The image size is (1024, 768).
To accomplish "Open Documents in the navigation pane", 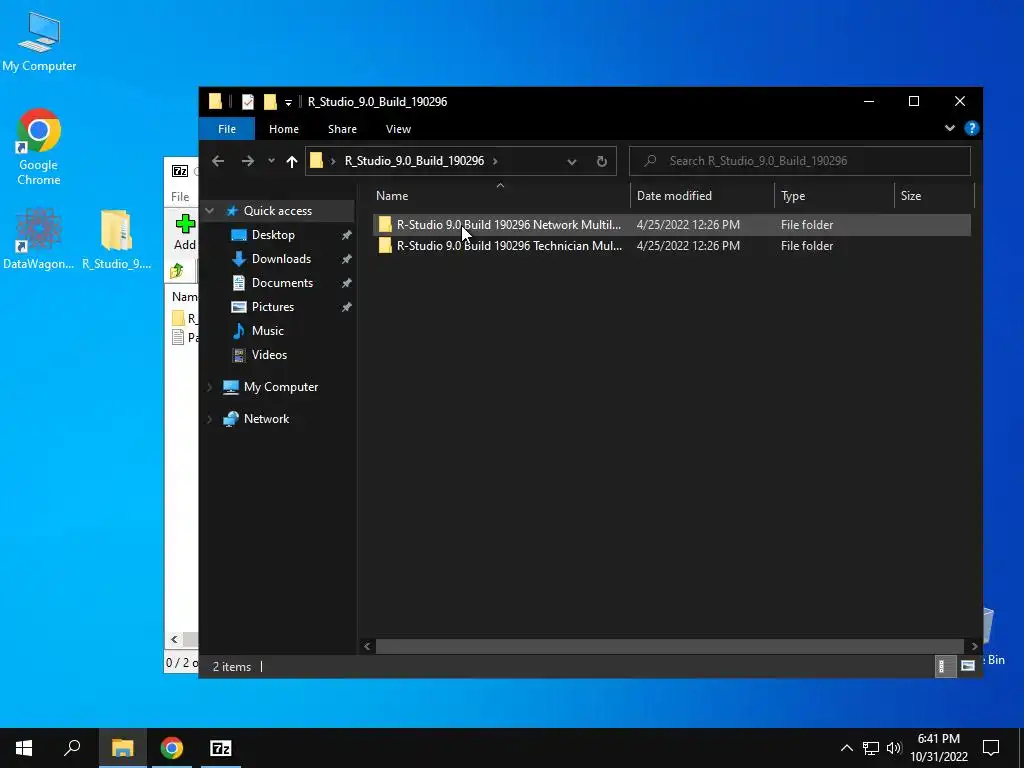I will pos(282,283).
